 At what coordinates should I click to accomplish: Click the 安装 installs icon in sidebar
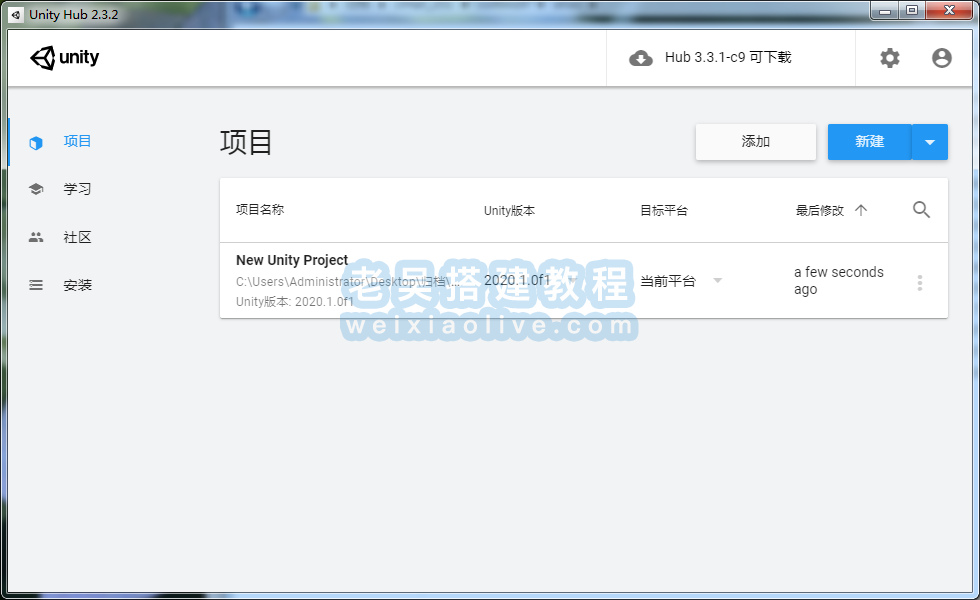pyautogui.click(x=36, y=284)
